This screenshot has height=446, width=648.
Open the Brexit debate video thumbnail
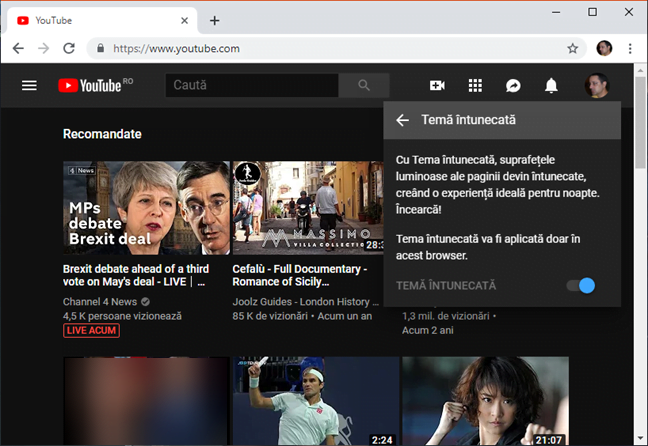(146, 208)
